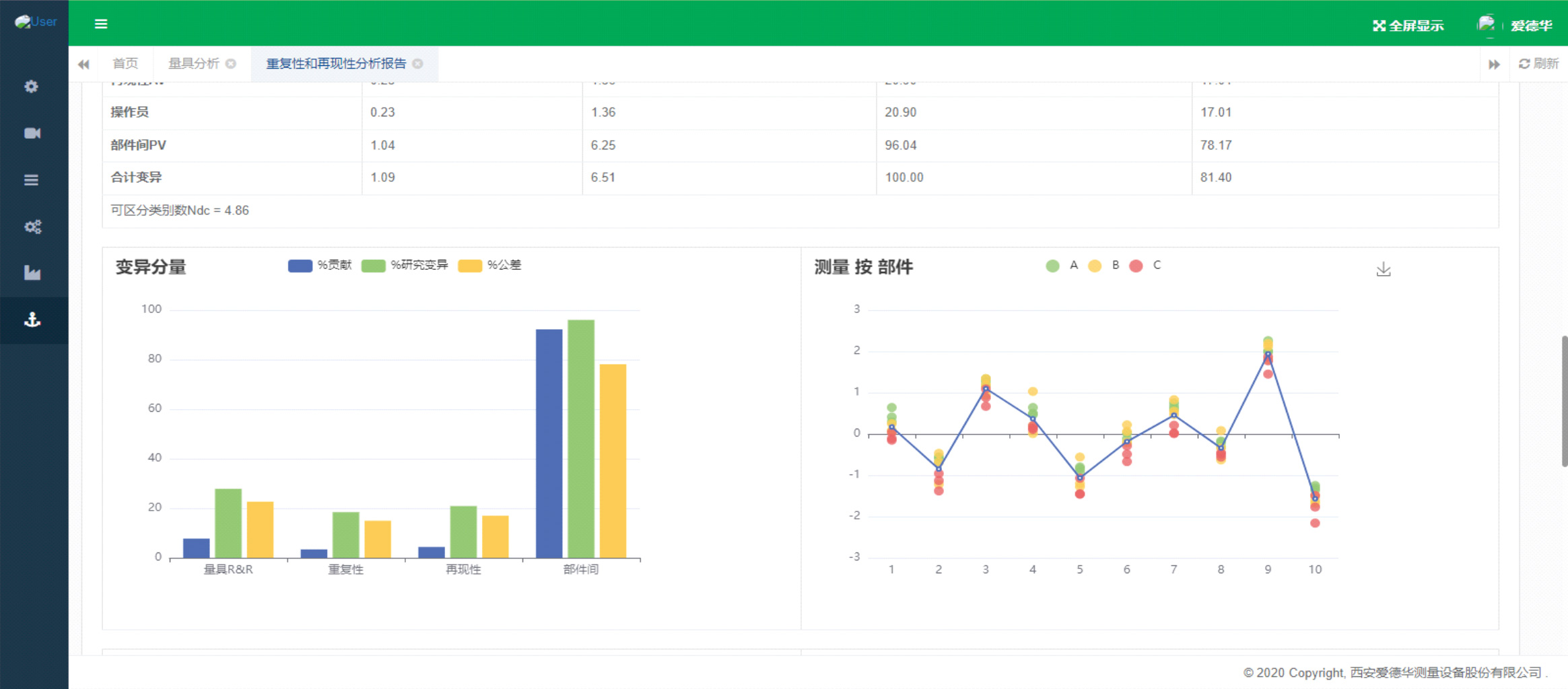Open the 爱德华 user account menu

click(x=1515, y=26)
